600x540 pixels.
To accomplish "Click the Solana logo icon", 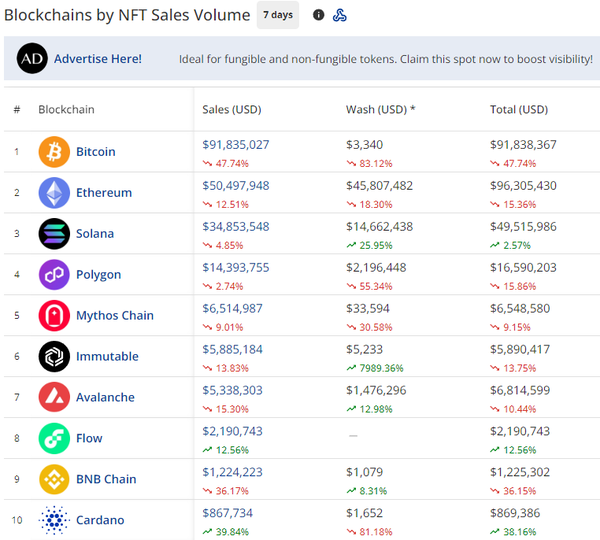I will pos(54,234).
